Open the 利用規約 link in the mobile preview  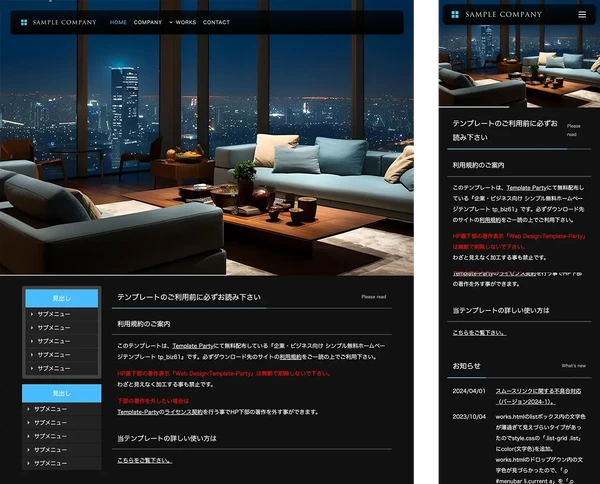pyautogui.click(x=490, y=220)
